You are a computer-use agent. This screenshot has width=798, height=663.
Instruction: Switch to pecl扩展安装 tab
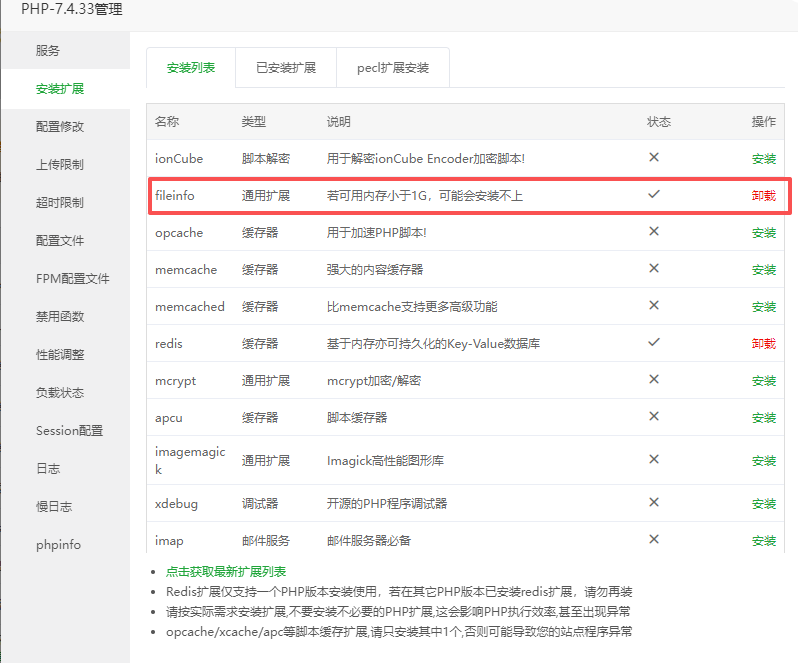pyautogui.click(x=392, y=68)
